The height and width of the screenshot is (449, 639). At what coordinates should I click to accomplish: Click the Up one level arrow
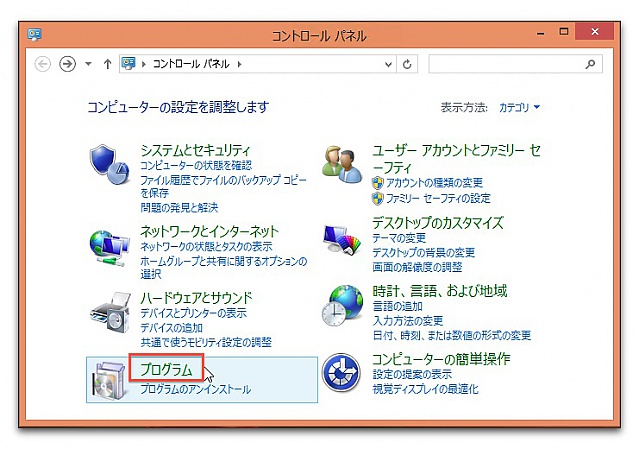pyautogui.click(x=107, y=64)
